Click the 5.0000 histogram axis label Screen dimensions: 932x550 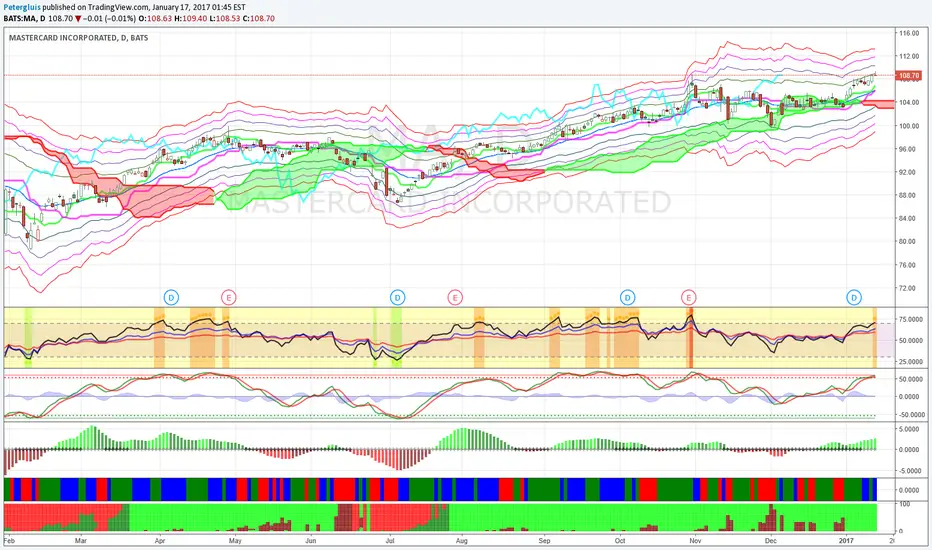[909, 429]
